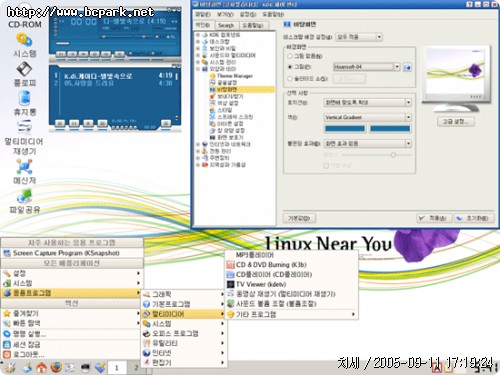The width and height of the screenshot is (500, 375).
Task: Open the 인터넷 submenu
Action: coord(184,353)
